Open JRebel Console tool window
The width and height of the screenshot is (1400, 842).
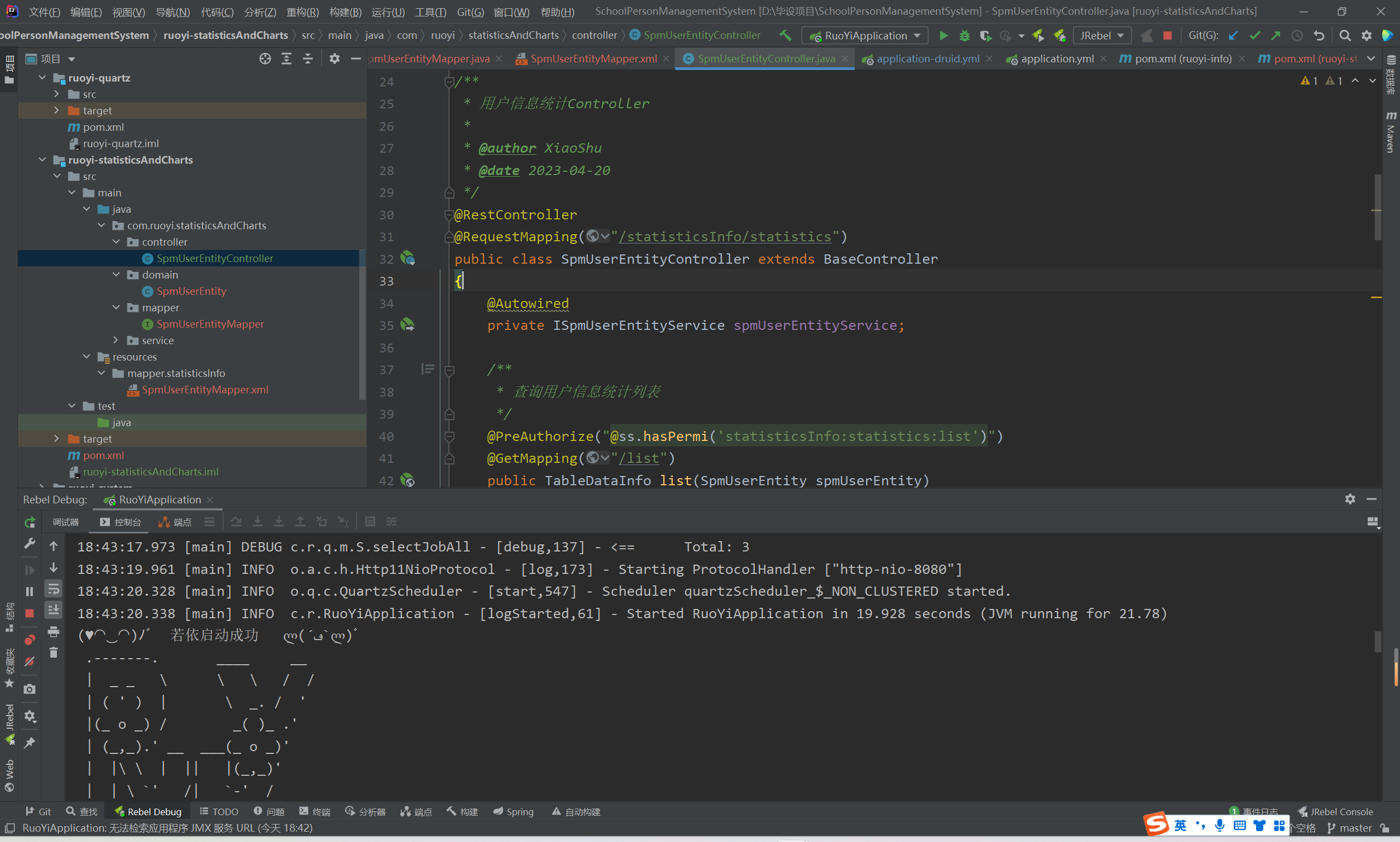click(1336, 811)
